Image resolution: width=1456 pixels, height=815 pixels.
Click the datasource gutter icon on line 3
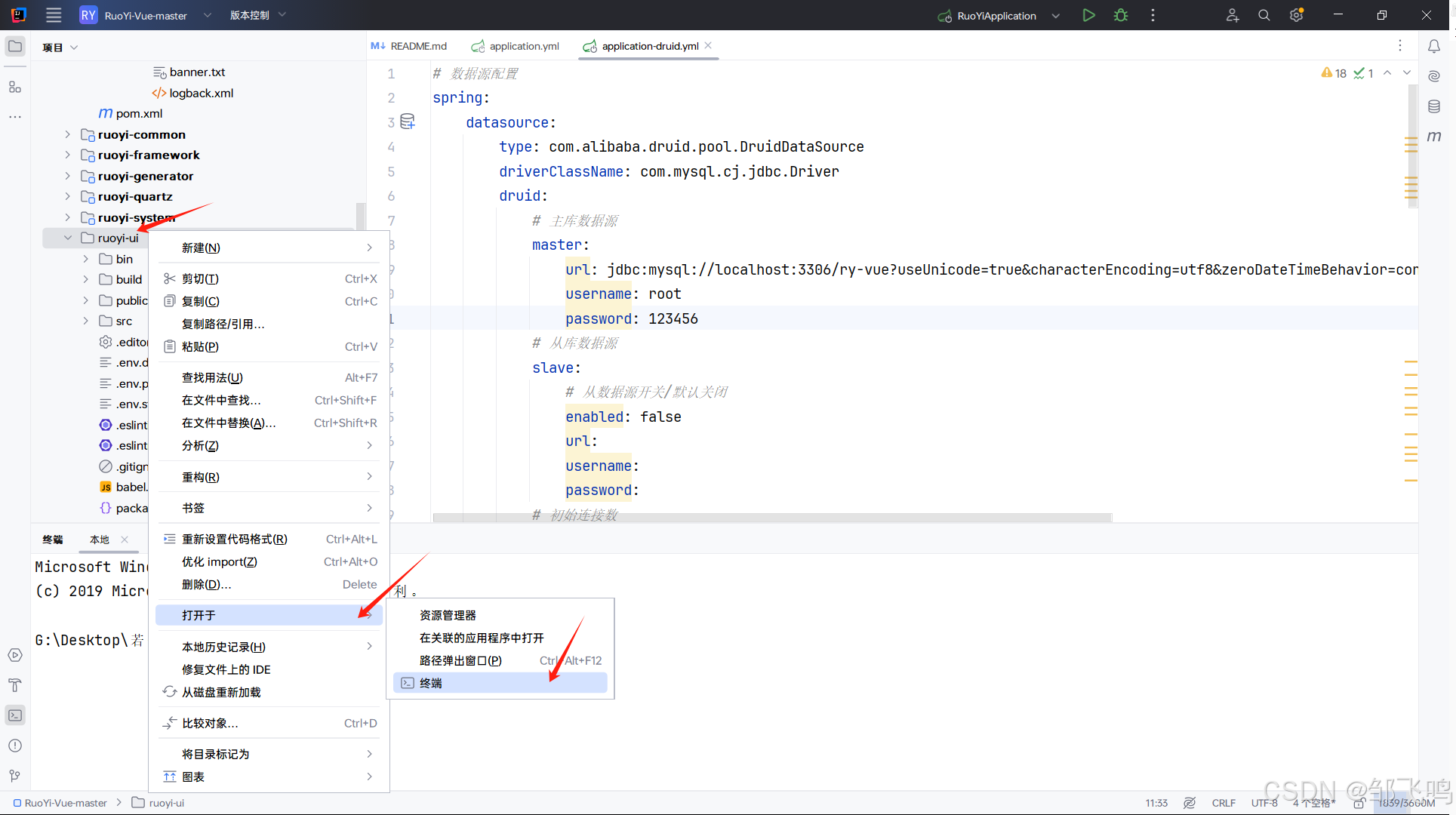(408, 122)
